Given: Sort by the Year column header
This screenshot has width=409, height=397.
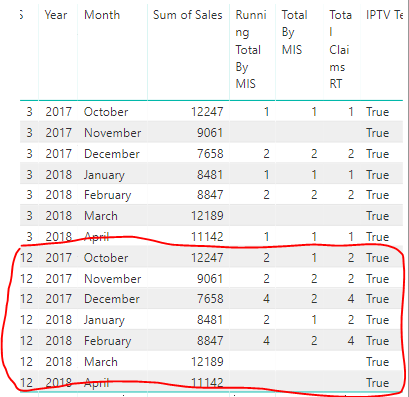Looking at the screenshot, I should coord(56,15).
